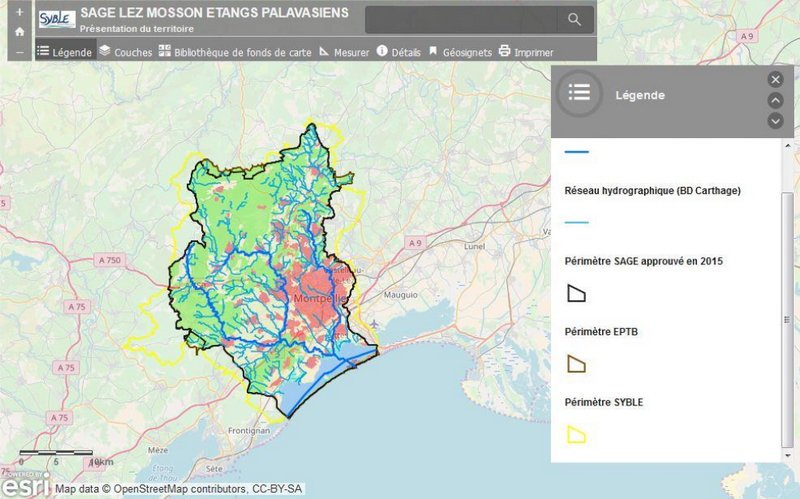Click the Périmètre SYBLE yellow polygon symbol
The height and width of the screenshot is (499, 800).
point(576,434)
